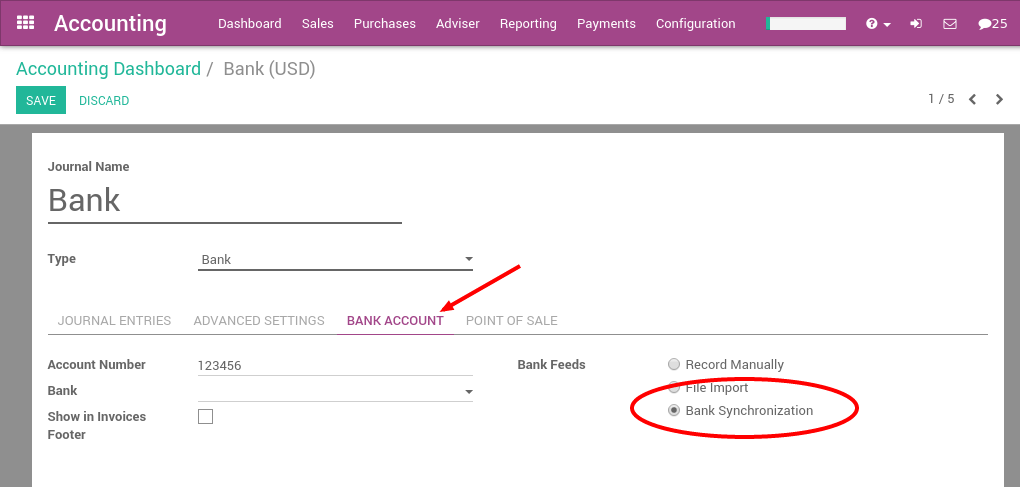The image size is (1020, 487).
Task: Switch to the Advanced Settings tab
Action: click(x=259, y=321)
